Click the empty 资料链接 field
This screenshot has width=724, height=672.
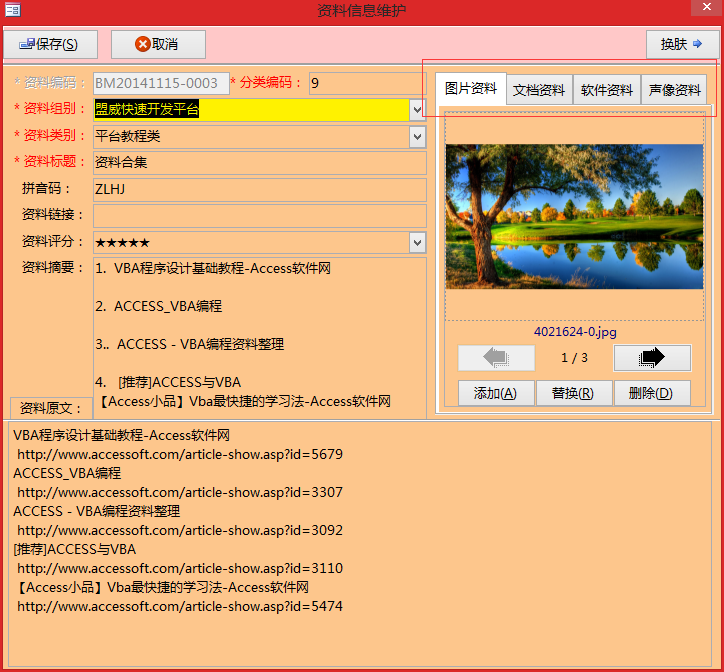click(x=259, y=216)
